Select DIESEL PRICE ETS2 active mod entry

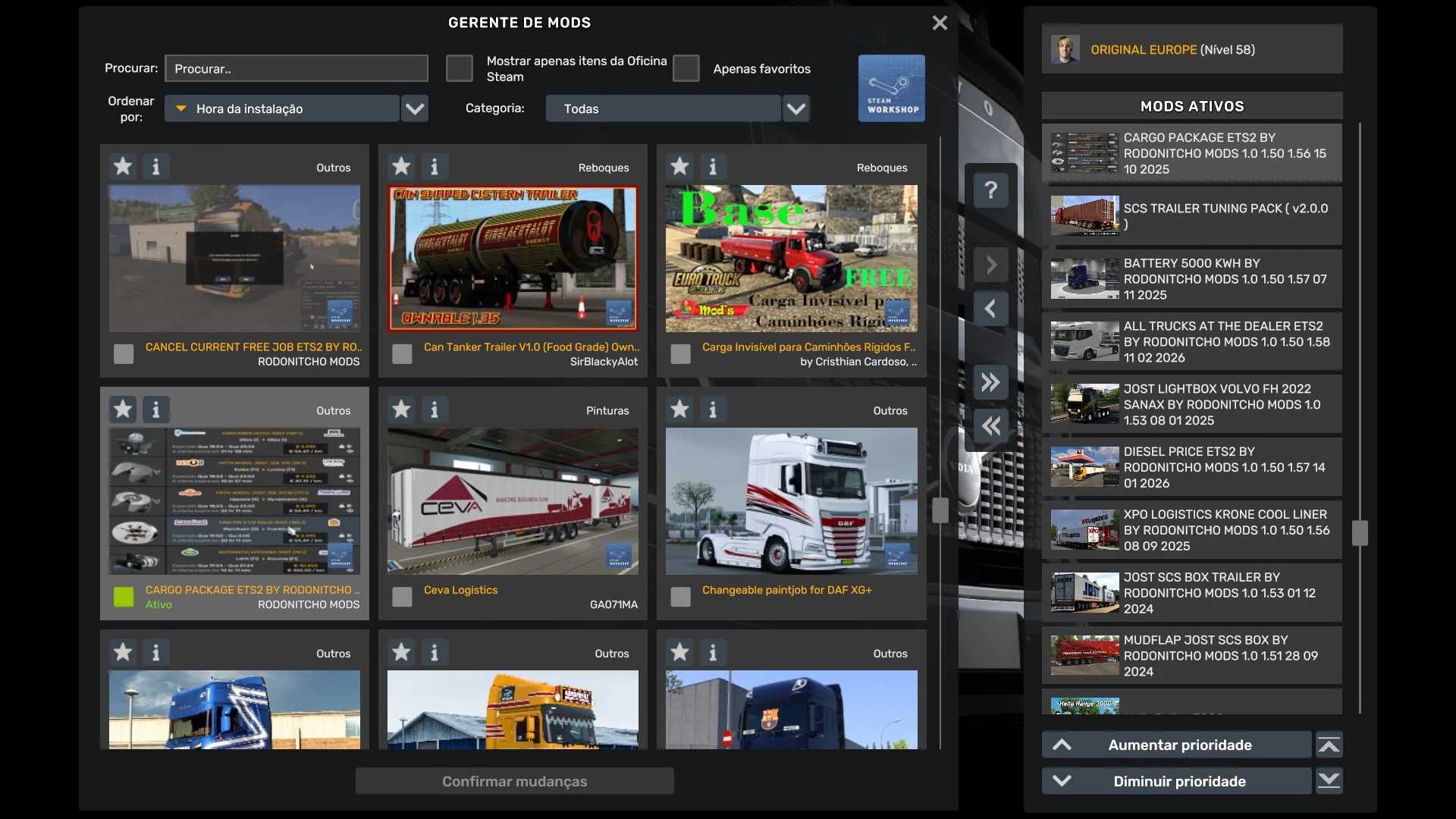[1191, 467]
